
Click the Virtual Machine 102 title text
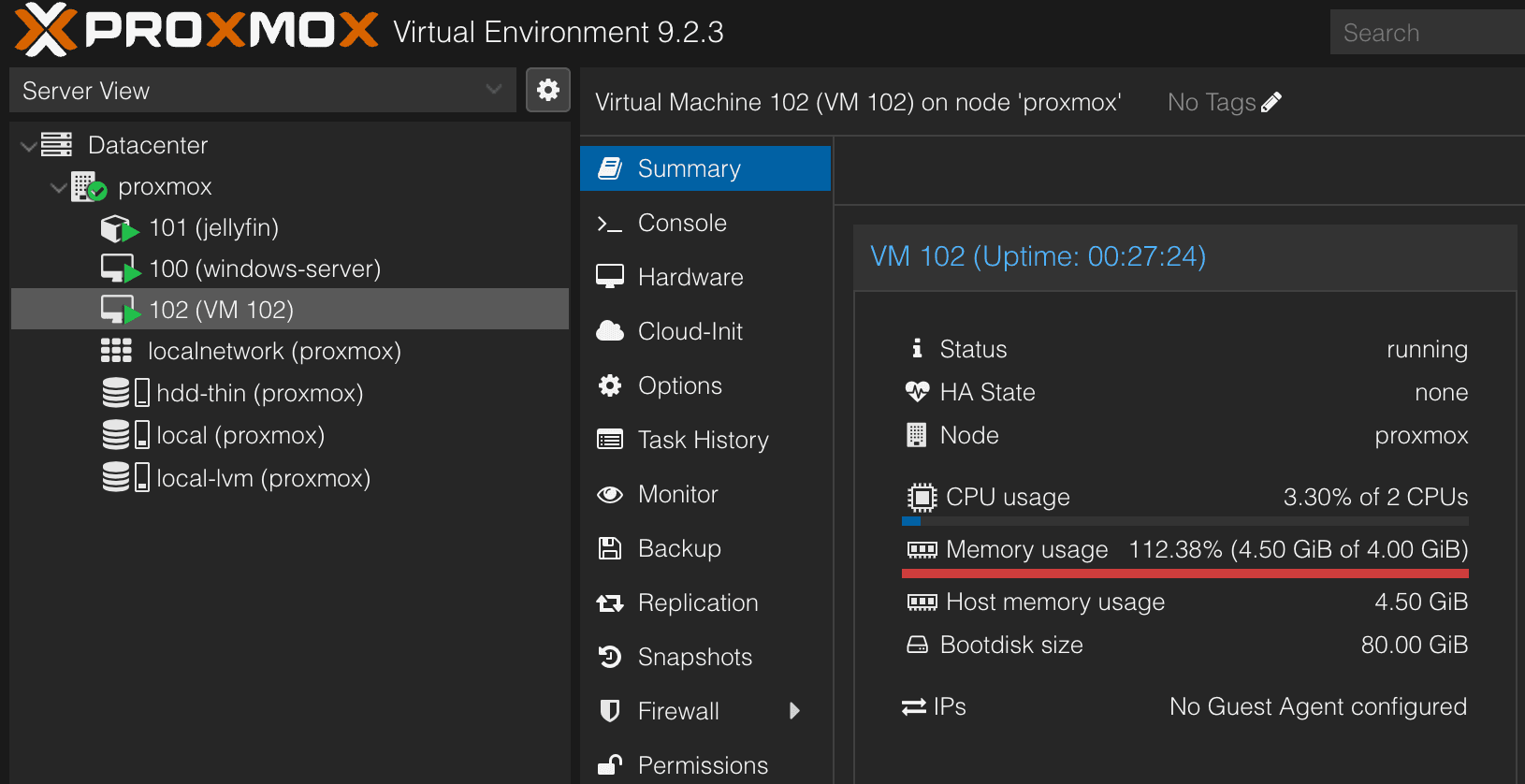tap(858, 102)
